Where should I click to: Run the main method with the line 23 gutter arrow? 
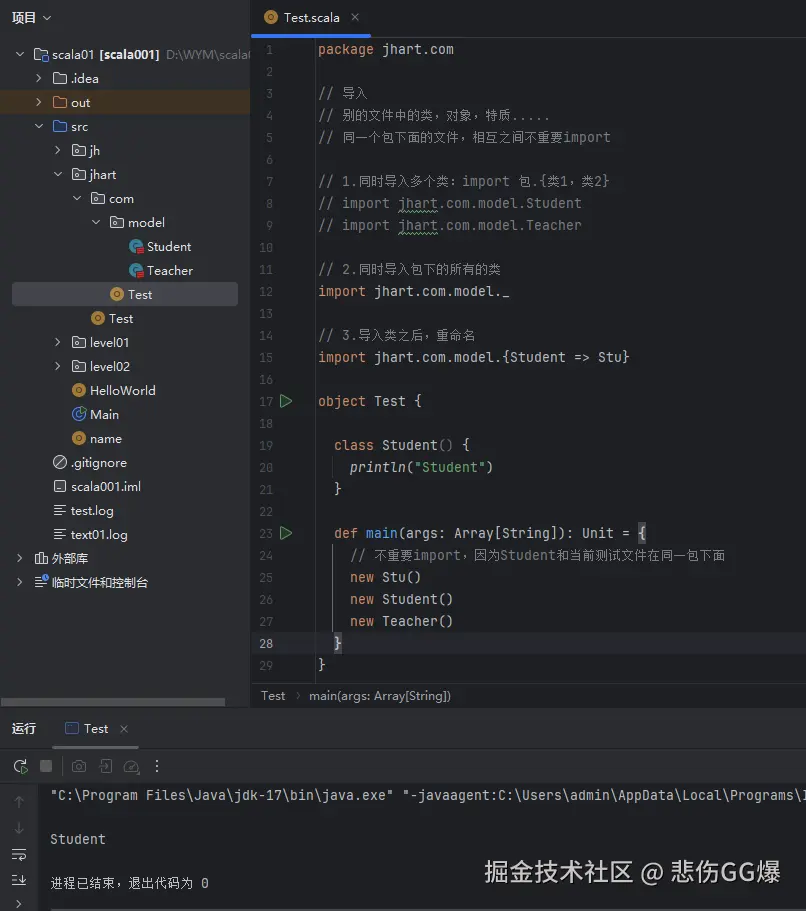(x=286, y=533)
